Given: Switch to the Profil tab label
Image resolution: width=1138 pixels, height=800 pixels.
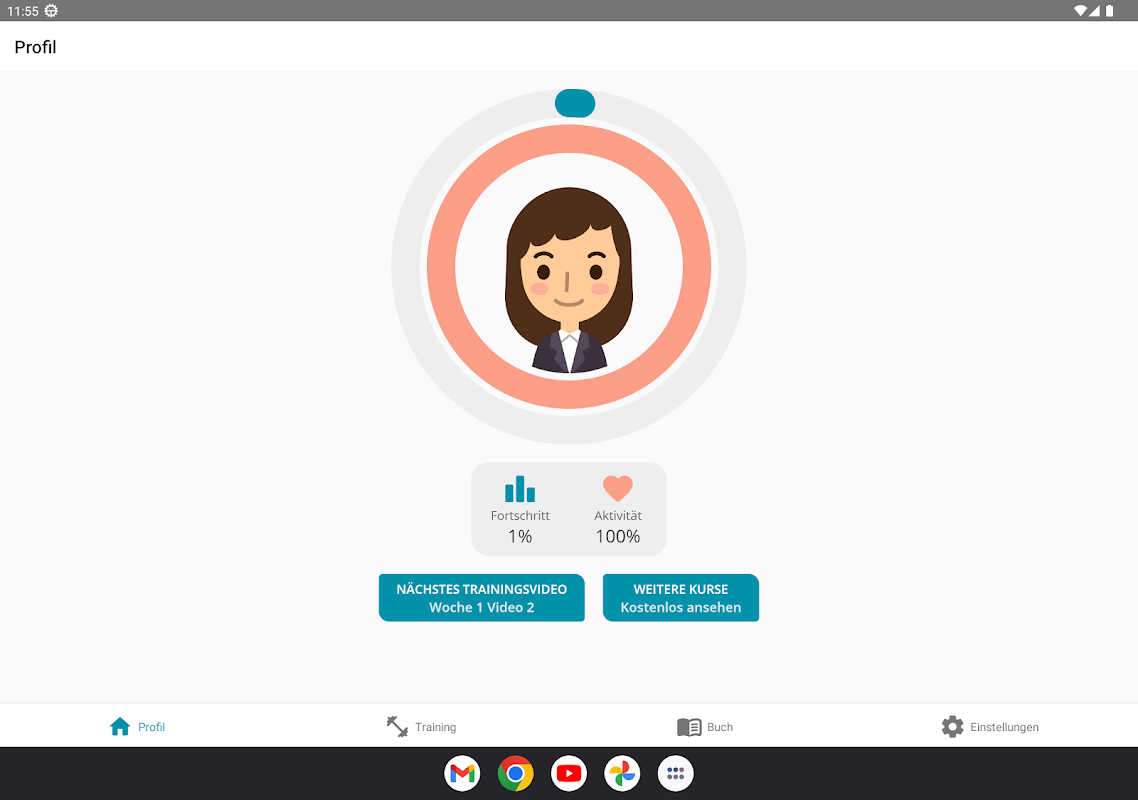Looking at the screenshot, I should click(151, 727).
